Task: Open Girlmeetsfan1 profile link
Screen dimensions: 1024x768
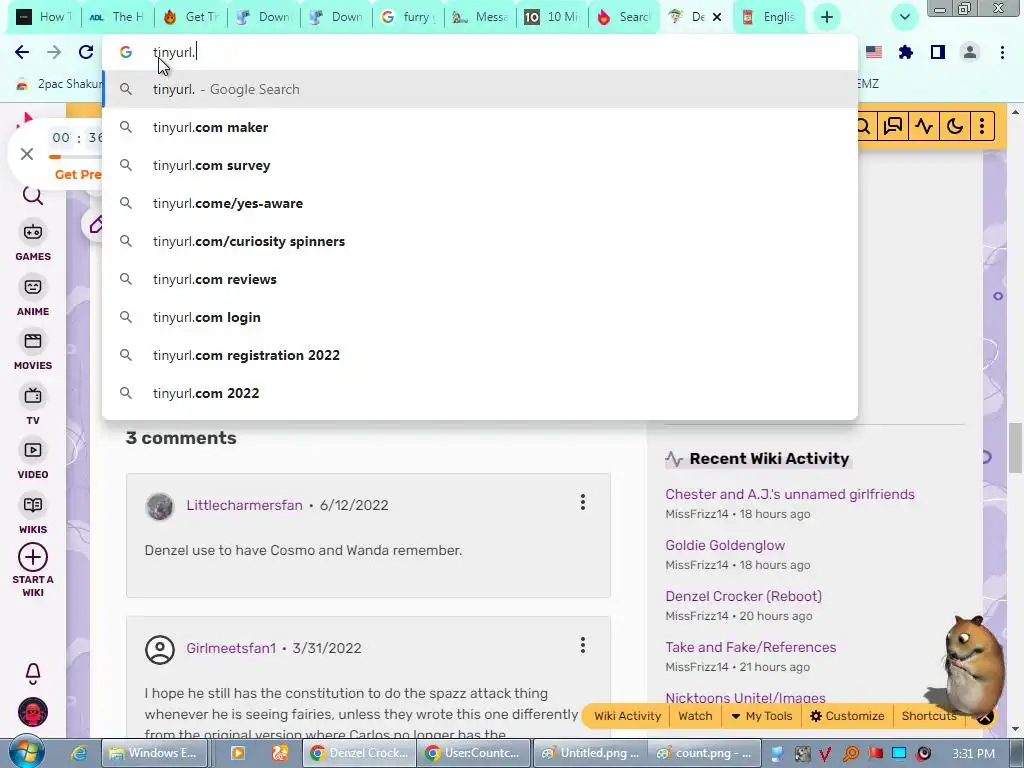Action: point(231,648)
